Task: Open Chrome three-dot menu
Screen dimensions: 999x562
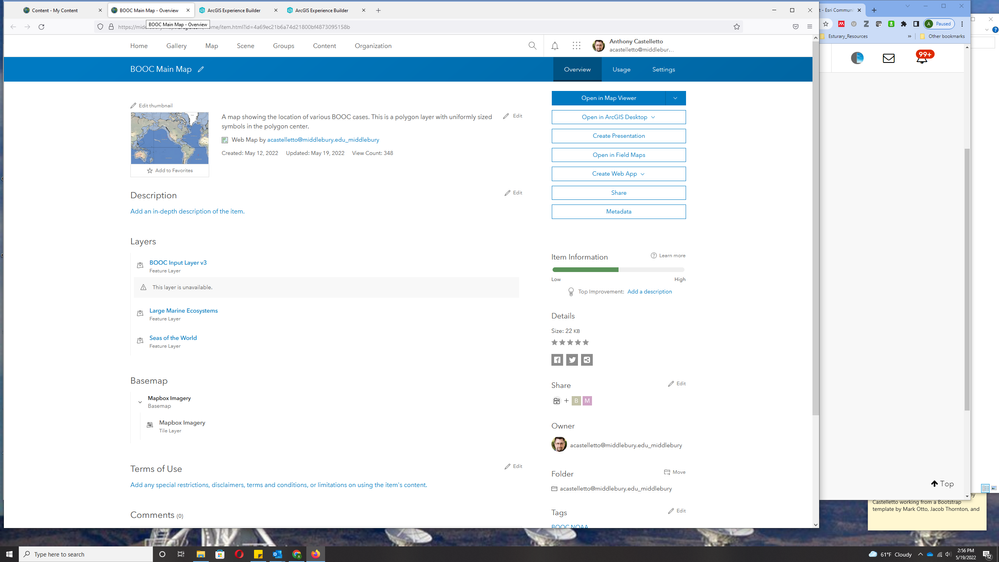Action: pyautogui.click(x=962, y=24)
